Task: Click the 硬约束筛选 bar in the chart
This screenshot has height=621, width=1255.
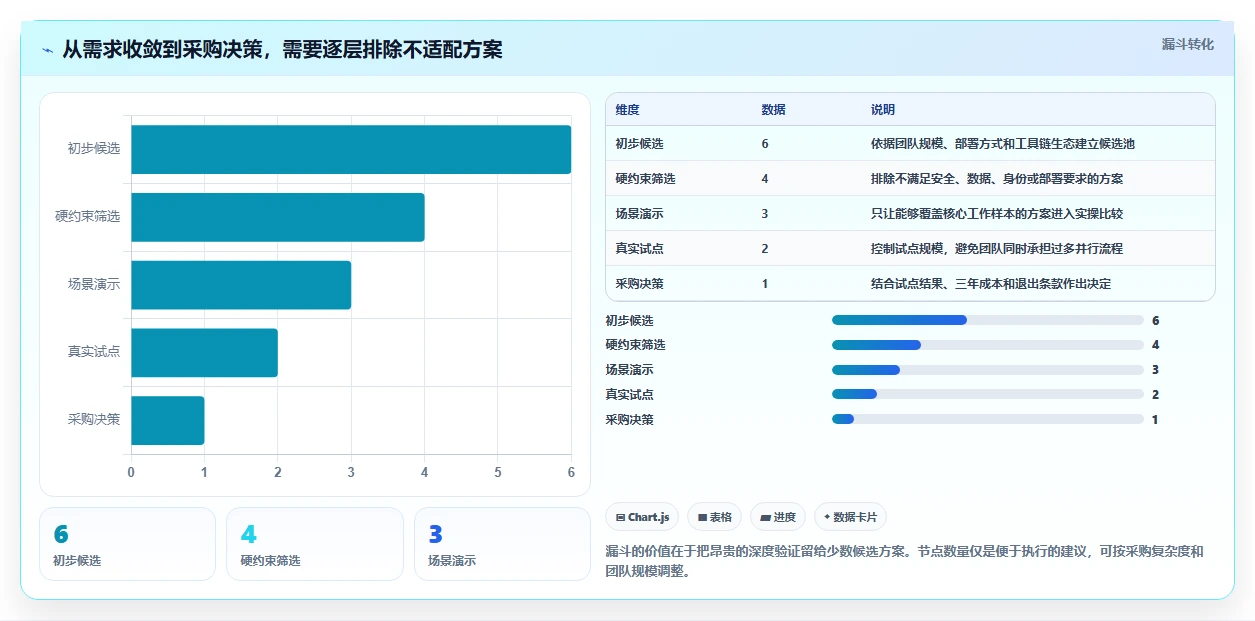Action: point(278,217)
